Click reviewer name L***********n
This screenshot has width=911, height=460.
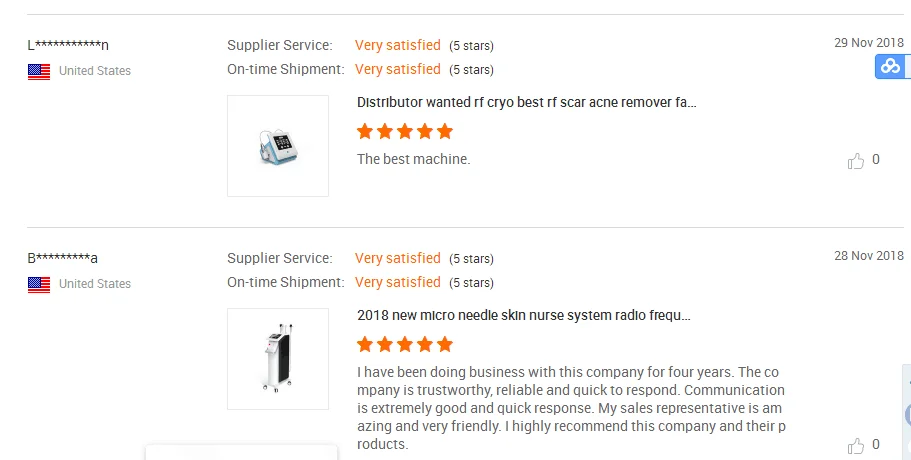68,45
